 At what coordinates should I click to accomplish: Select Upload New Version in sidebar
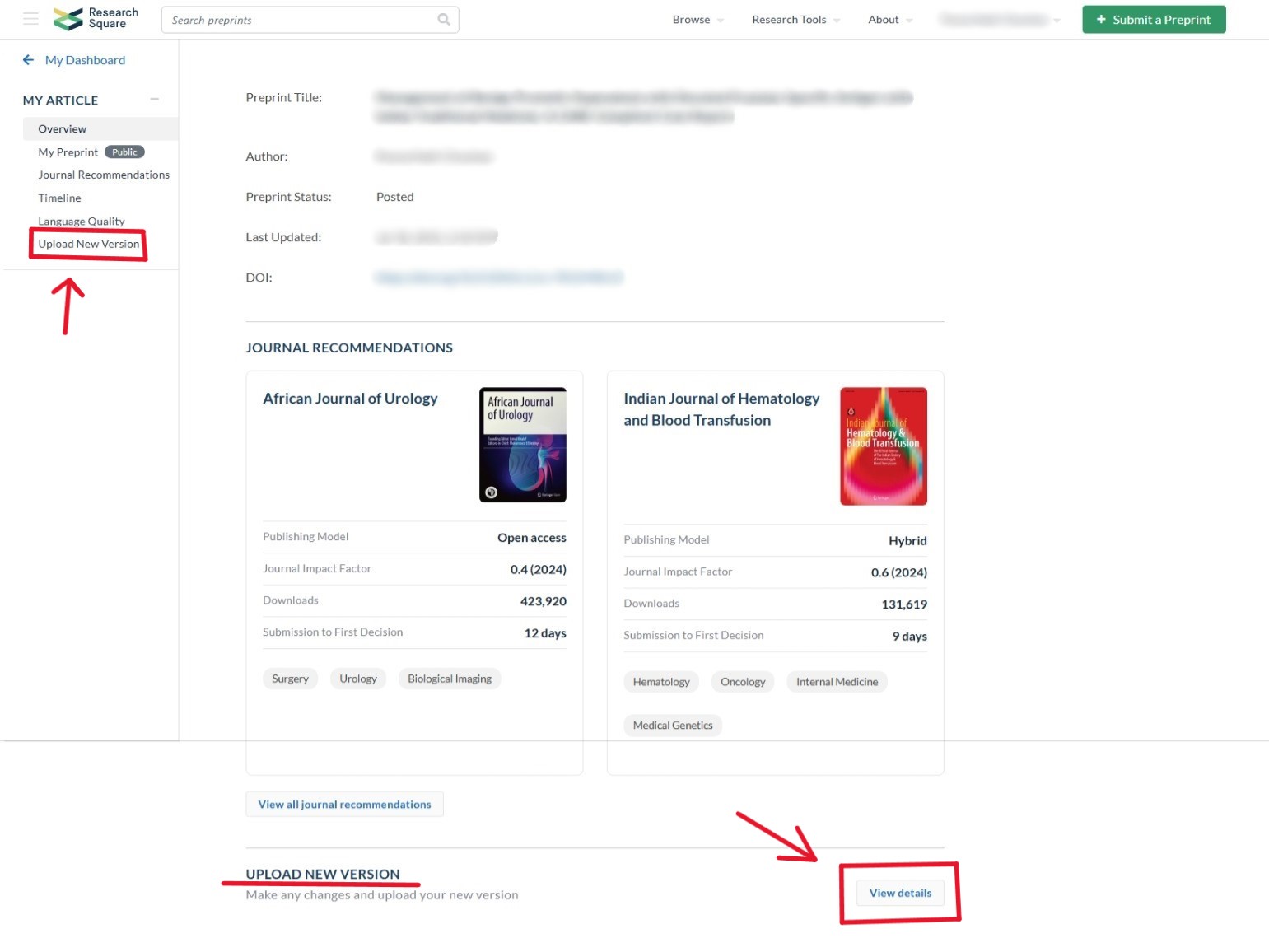(89, 244)
